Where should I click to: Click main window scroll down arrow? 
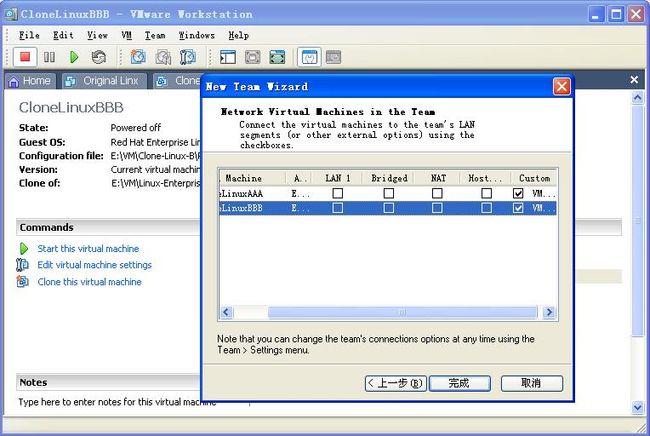[x=638, y=407]
